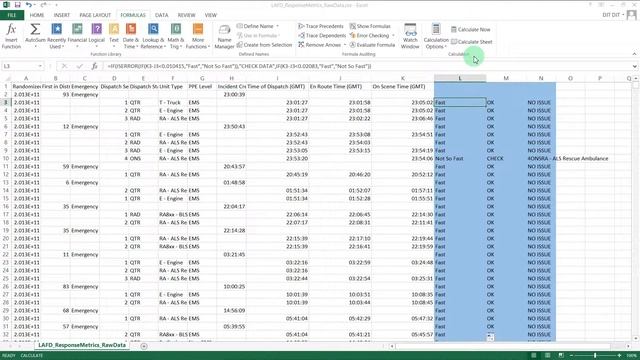Screen dimensions: 640x360
Task: Select column L header
Action: click(460, 78)
